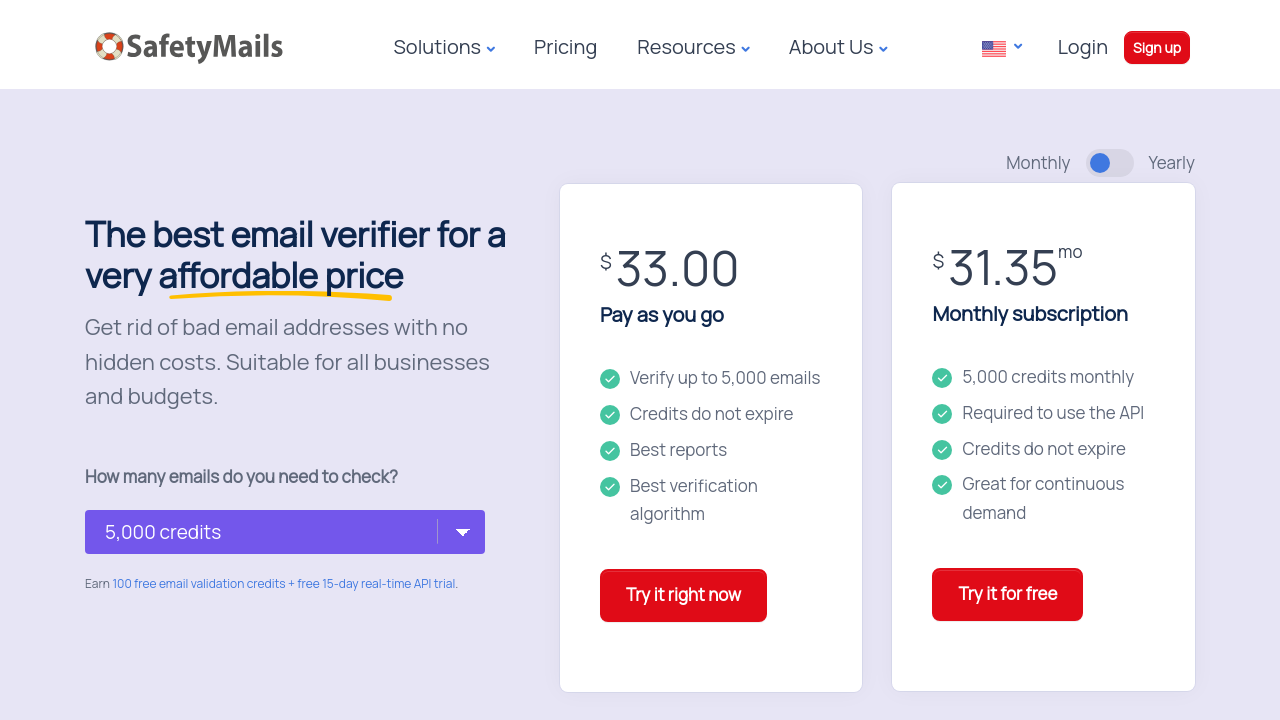Screen dimensions: 1280x720
Task: Click the US flag language icon
Action: (993, 48)
